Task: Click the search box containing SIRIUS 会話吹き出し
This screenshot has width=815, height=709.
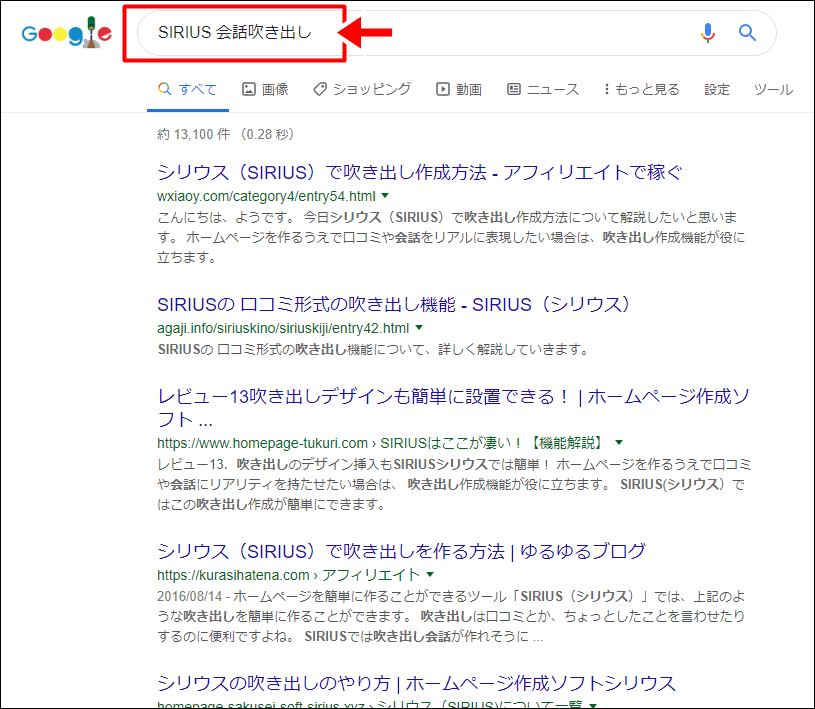Action: click(456, 33)
